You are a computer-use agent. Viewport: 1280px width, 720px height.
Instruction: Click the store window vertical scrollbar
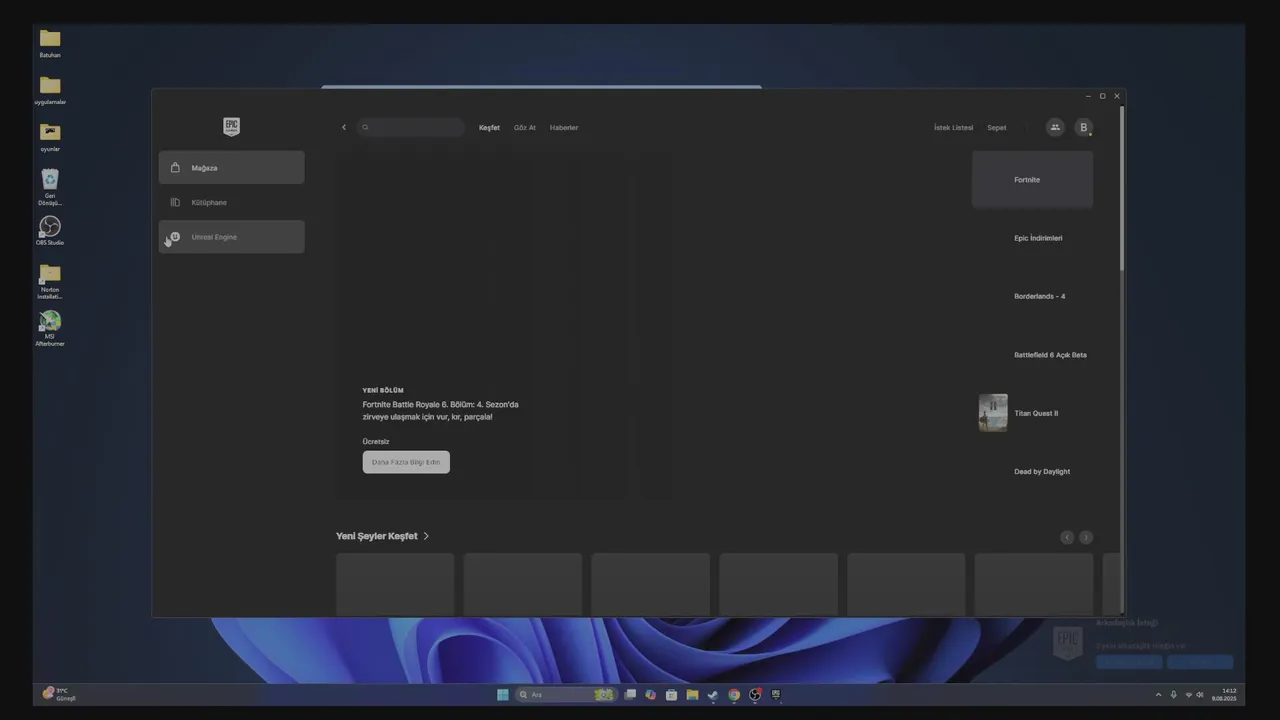1122,190
